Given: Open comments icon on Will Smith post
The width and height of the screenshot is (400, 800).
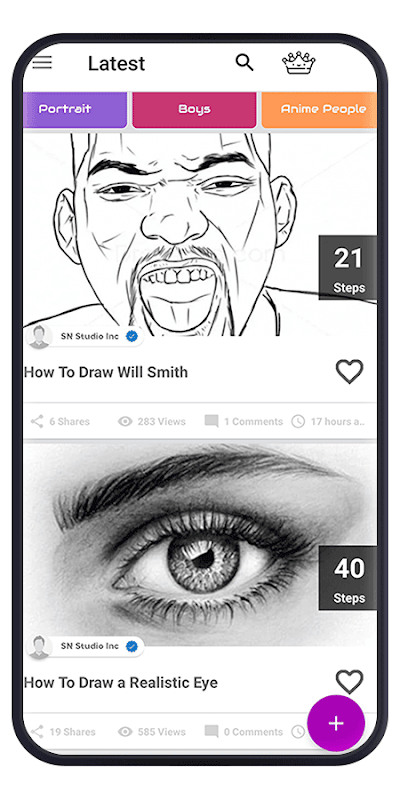Looking at the screenshot, I should tap(211, 421).
